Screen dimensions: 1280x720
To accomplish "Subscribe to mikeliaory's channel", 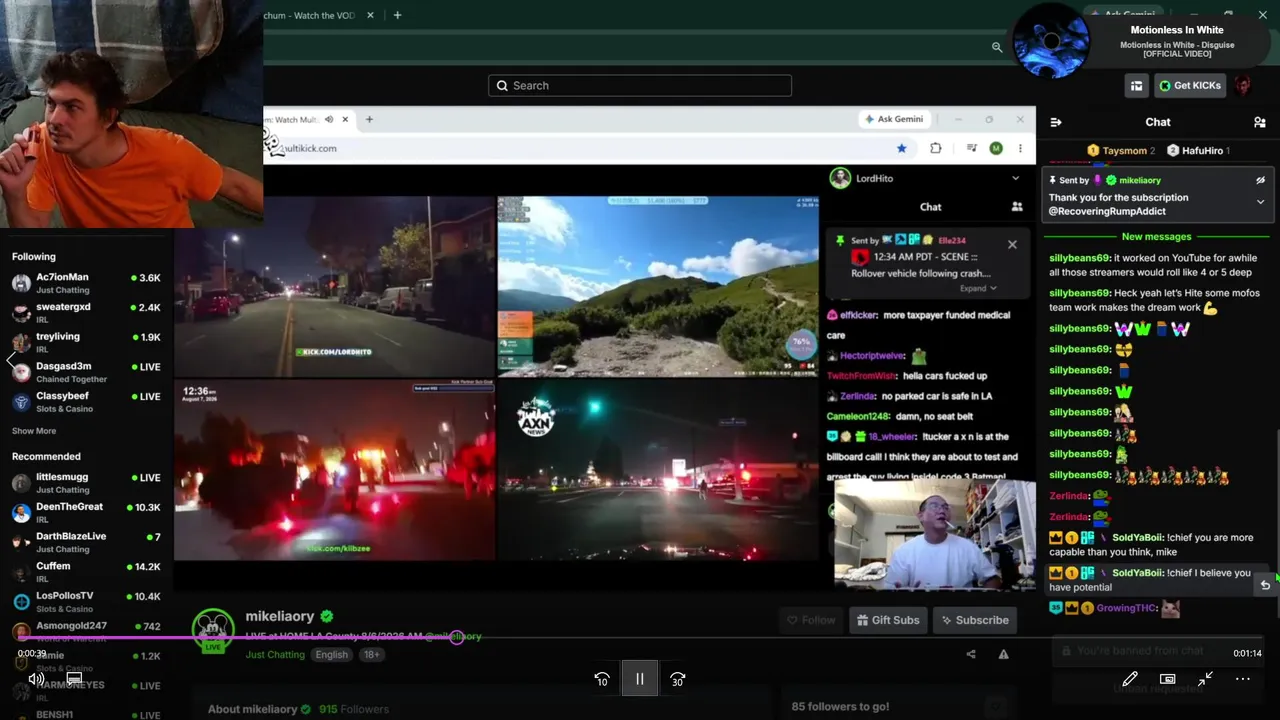I will pos(974,620).
